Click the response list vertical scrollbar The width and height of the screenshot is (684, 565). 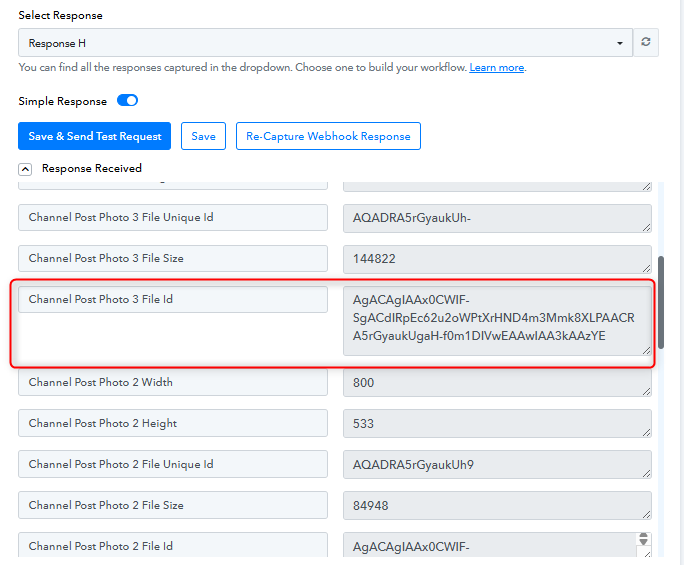[x=661, y=300]
